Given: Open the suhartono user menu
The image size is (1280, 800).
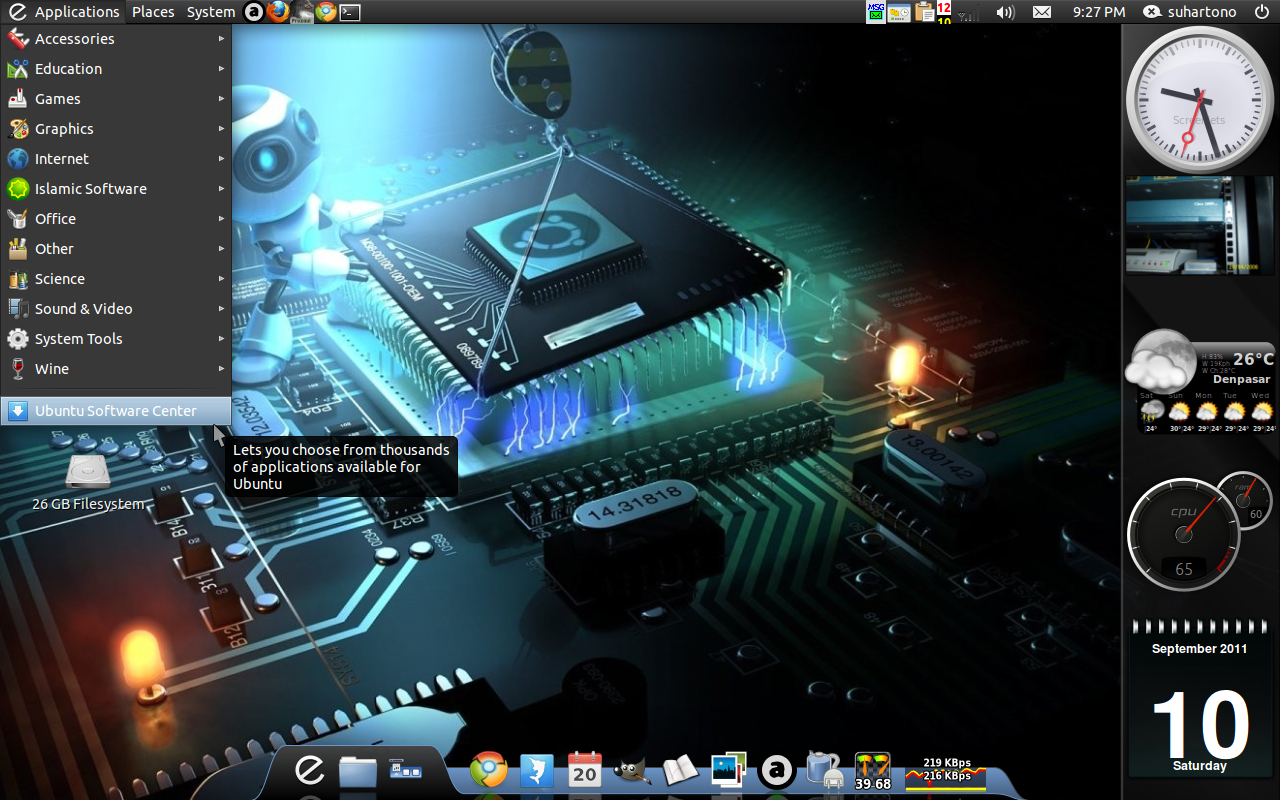Looking at the screenshot, I should (1190, 12).
